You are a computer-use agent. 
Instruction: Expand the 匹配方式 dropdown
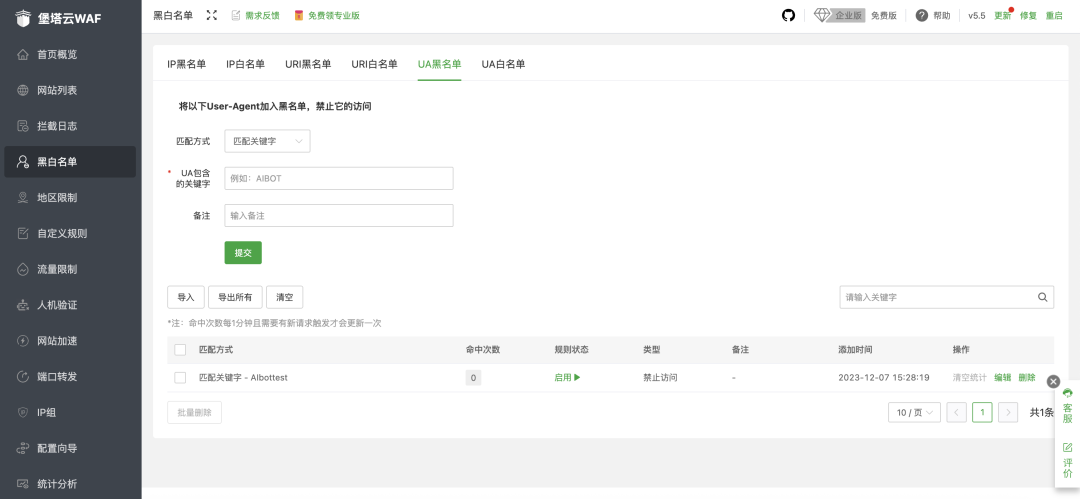point(267,141)
